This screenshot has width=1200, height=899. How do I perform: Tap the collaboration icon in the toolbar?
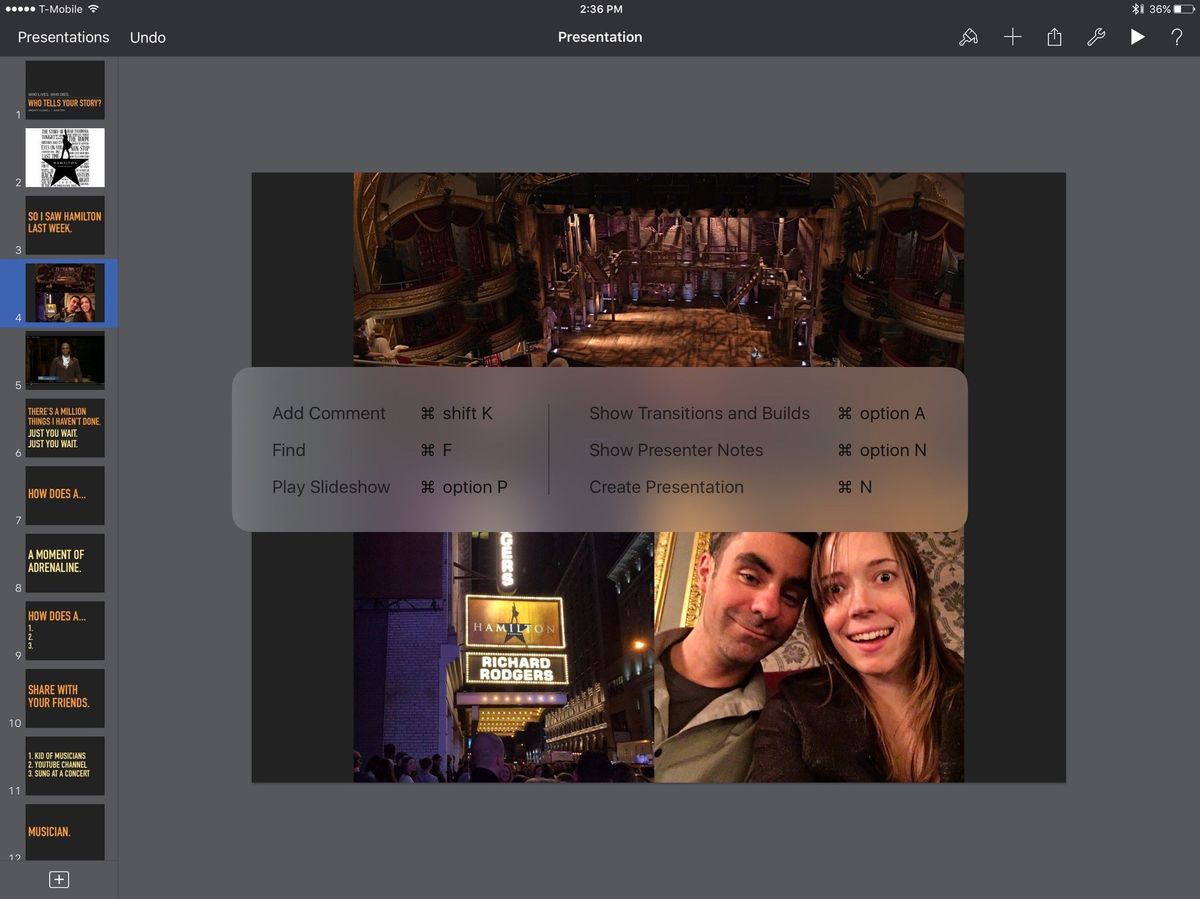(968, 37)
